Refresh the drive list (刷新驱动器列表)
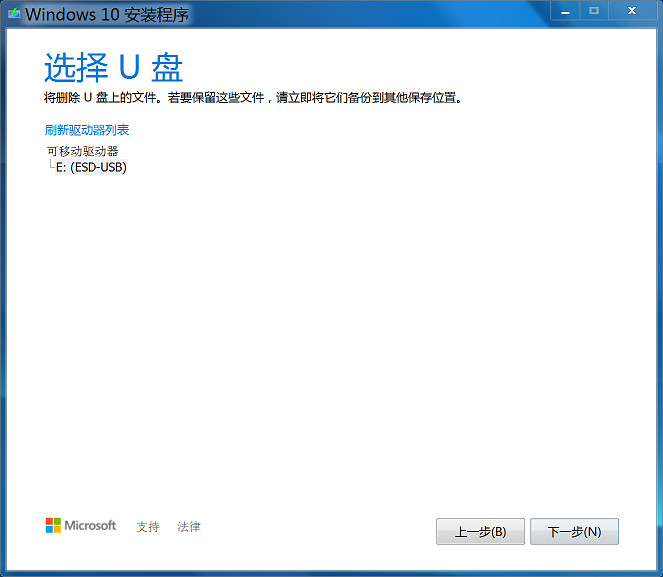 click(x=87, y=130)
